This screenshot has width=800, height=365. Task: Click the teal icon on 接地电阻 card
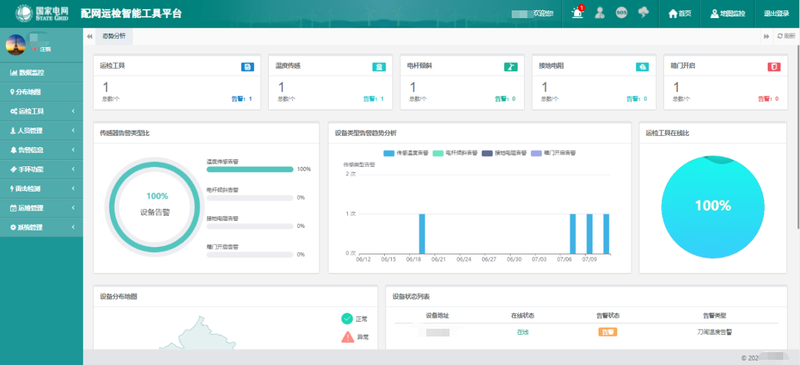click(642, 66)
